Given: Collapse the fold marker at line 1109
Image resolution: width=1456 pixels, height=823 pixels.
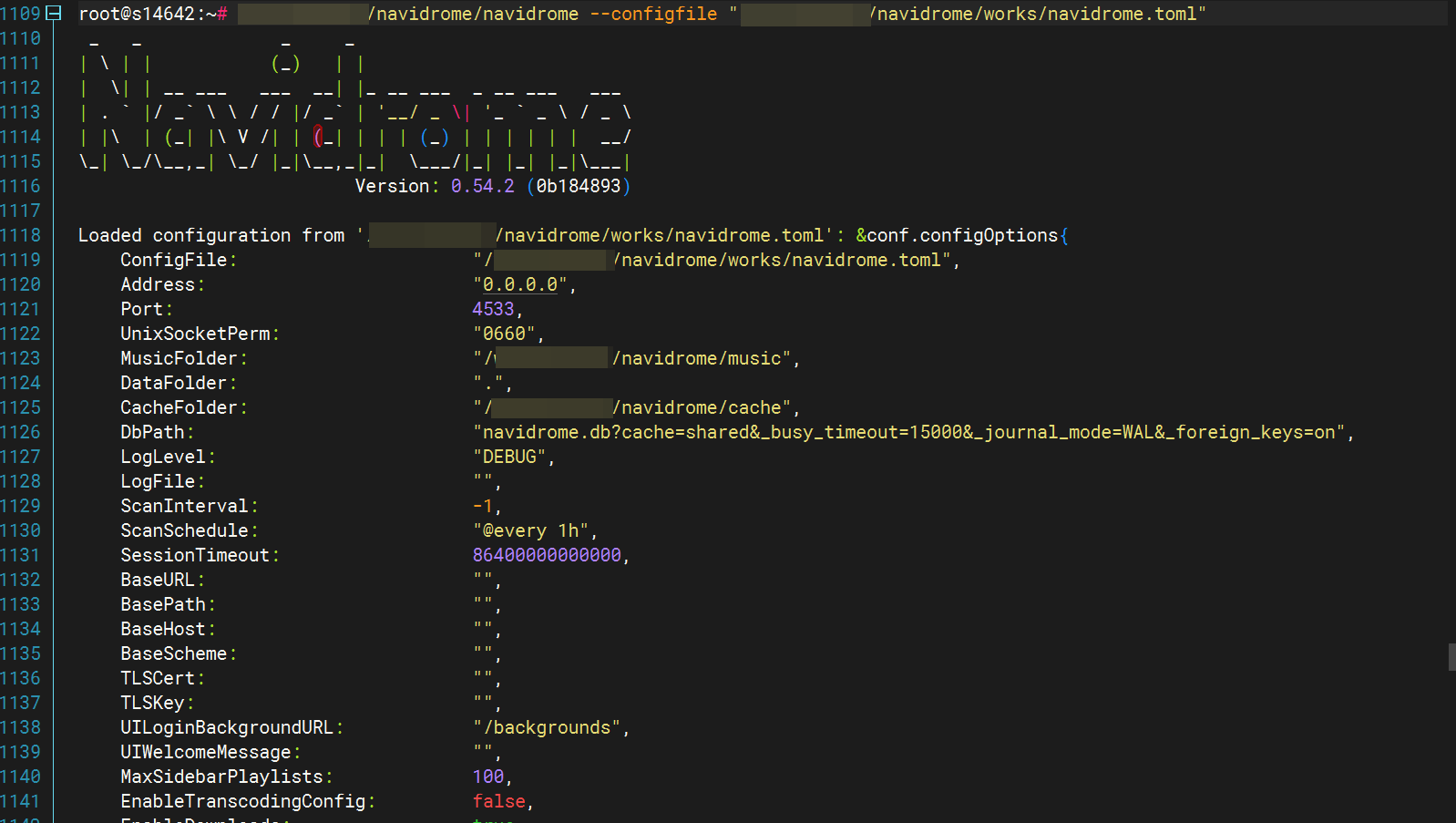Looking at the screenshot, I should [54, 14].
